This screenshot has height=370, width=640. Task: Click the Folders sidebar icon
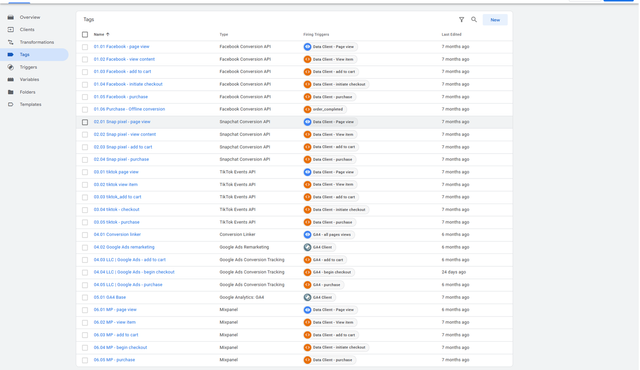pyautogui.click(x=11, y=92)
